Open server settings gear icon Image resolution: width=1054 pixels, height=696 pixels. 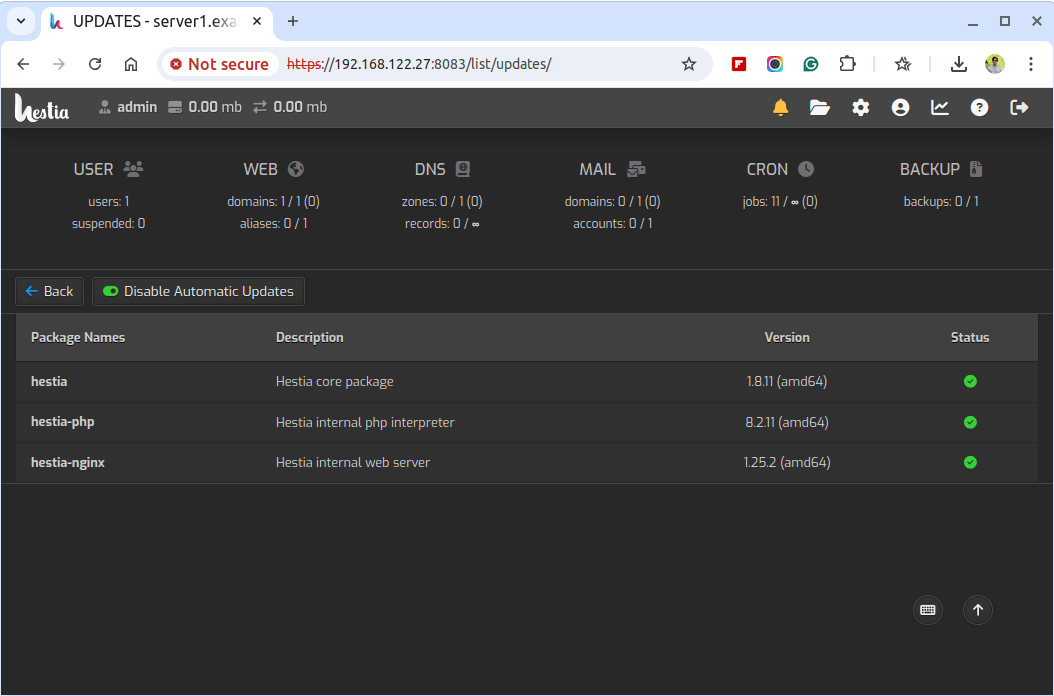point(860,108)
